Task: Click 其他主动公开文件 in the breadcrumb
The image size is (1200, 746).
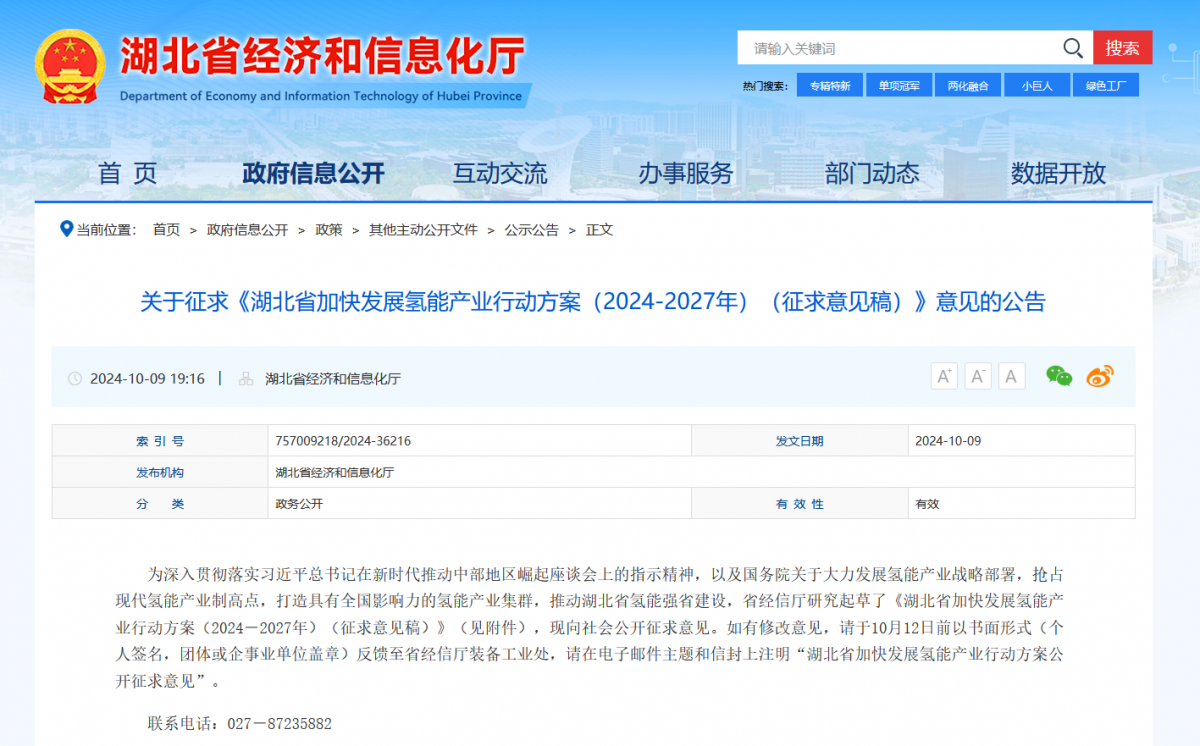Action: tap(423, 230)
